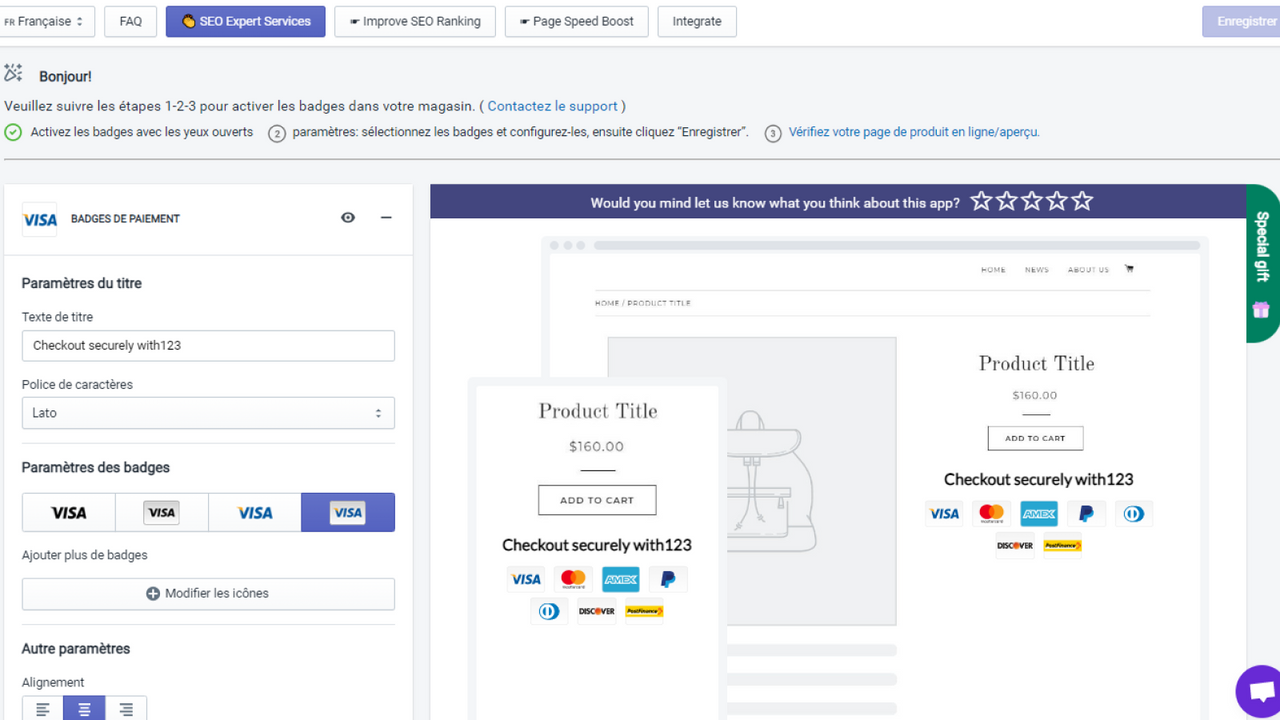Select the grey card Visa badge style
This screenshot has height=720, width=1280.
(x=162, y=512)
